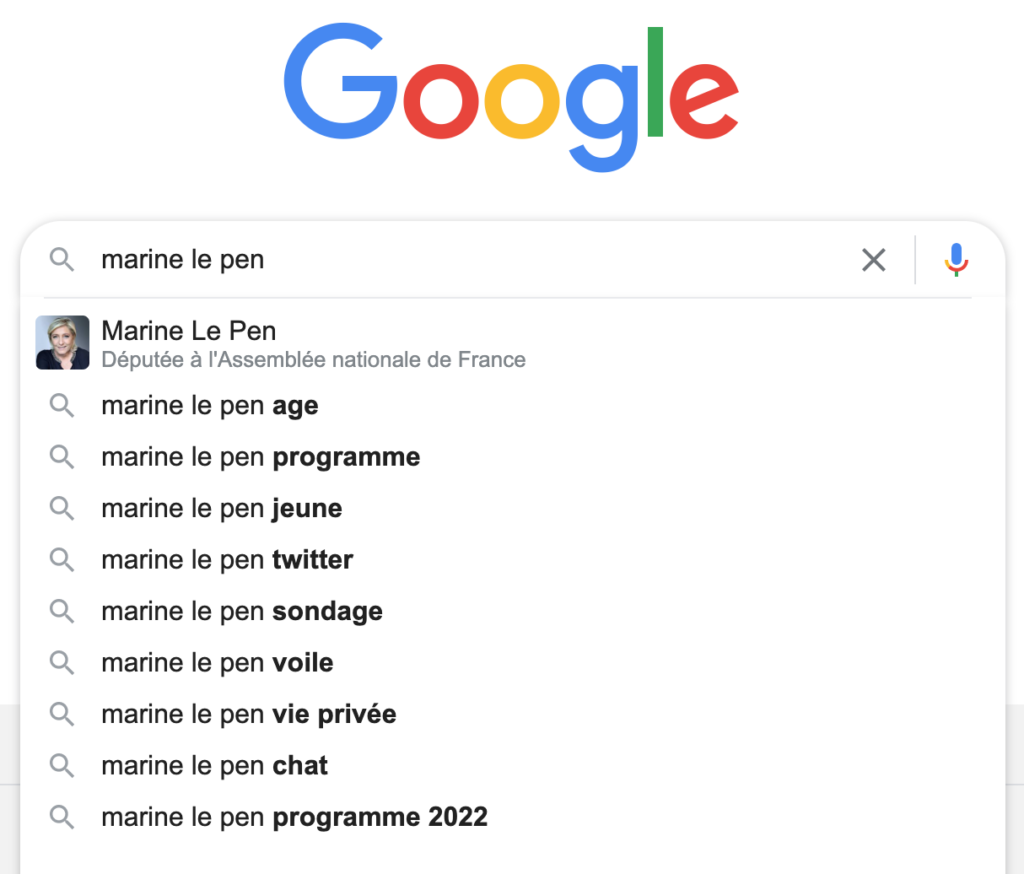Click the magnifier icon beside 'marine le pen age'
This screenshot has height=874, width=1024.
[x=62, y=406]
